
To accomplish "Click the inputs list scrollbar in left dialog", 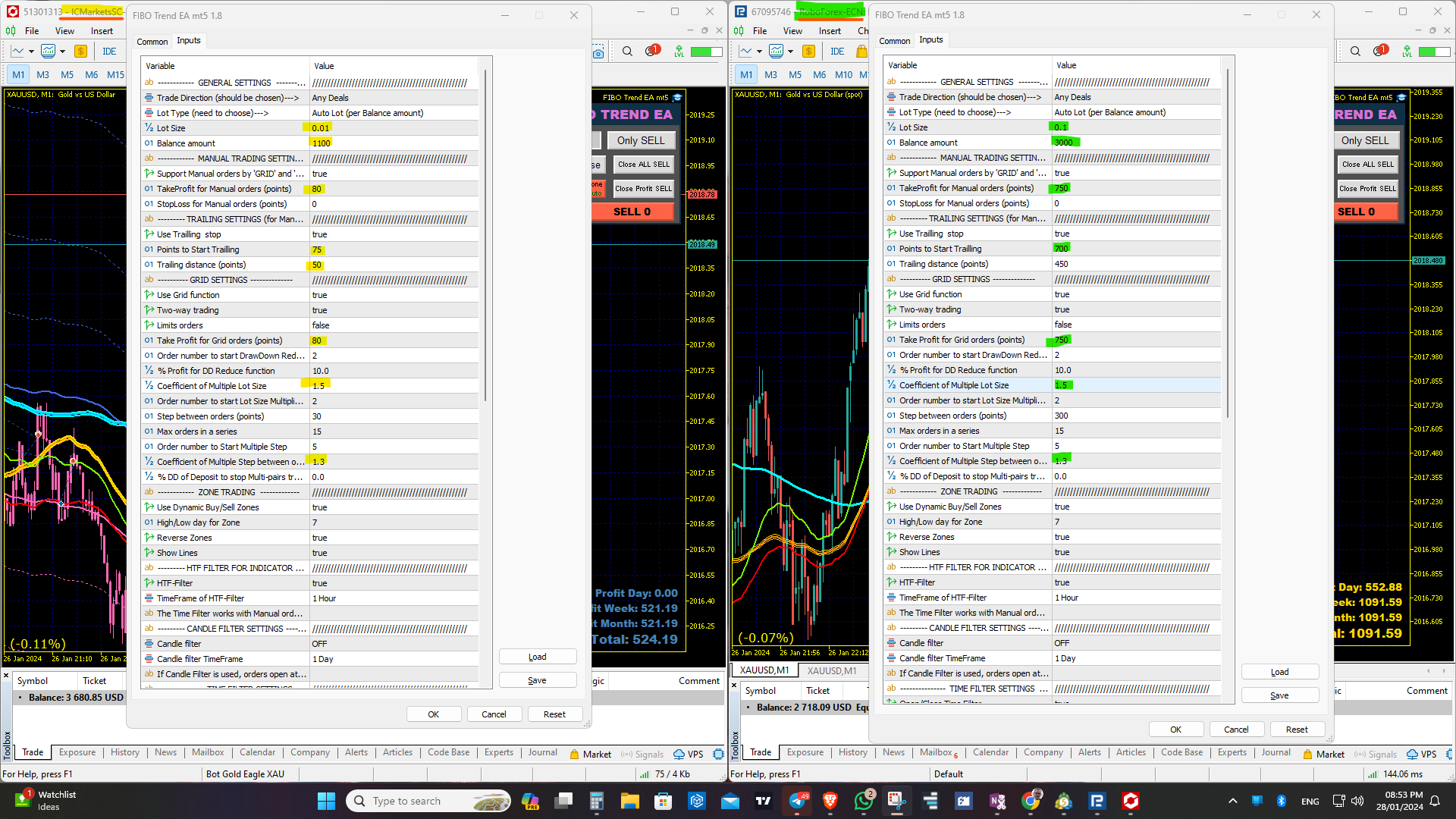I will click(485, 235).
